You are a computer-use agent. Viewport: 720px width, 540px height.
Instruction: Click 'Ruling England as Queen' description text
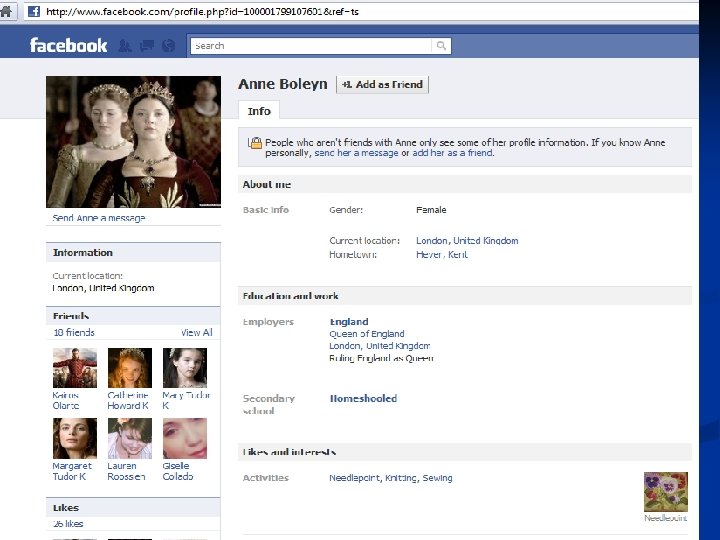[x=381, y=358]
